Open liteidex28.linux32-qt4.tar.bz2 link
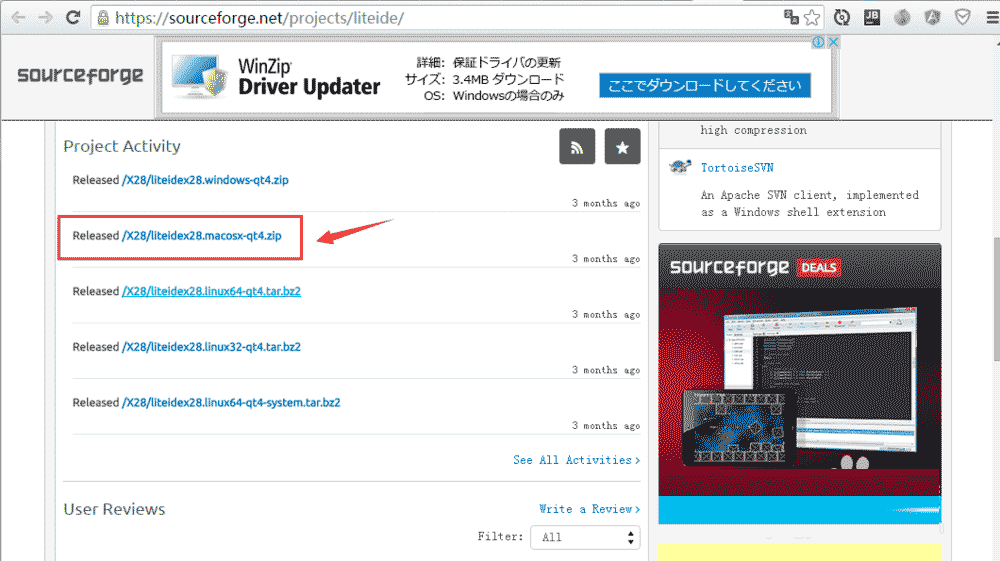The height and width of the screenshot is (561, 1000). (211, 347)
